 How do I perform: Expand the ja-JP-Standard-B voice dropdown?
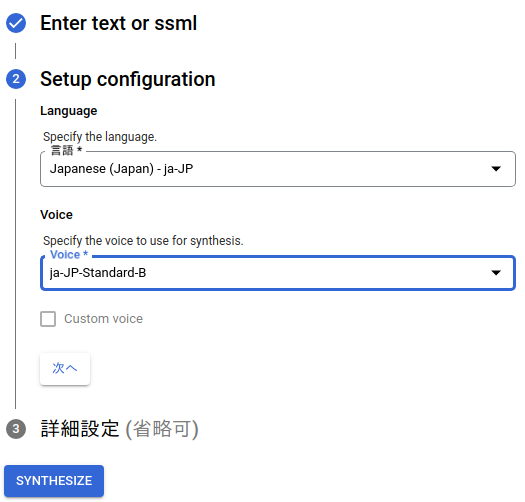coord(278,273)
